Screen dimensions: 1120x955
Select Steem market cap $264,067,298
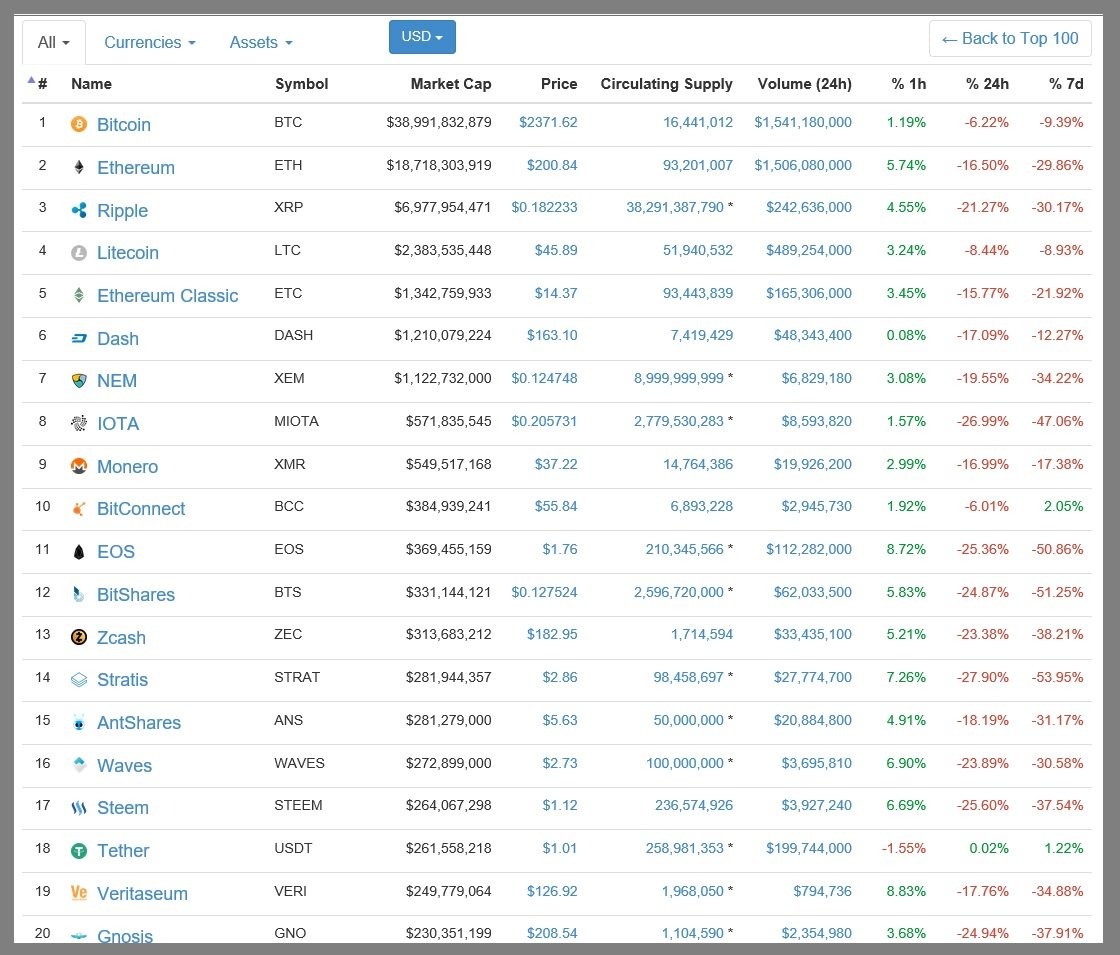[449, 805]
